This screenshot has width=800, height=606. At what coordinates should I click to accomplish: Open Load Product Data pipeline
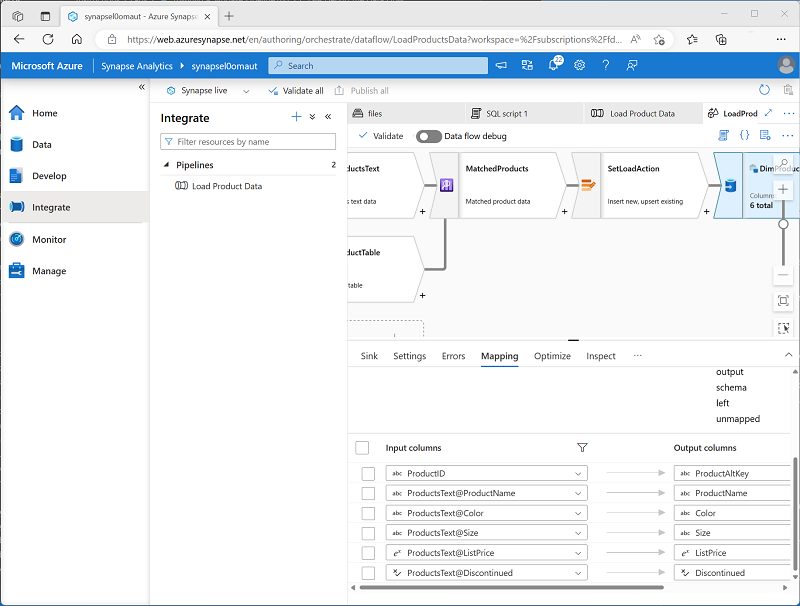tap(227, 186)
